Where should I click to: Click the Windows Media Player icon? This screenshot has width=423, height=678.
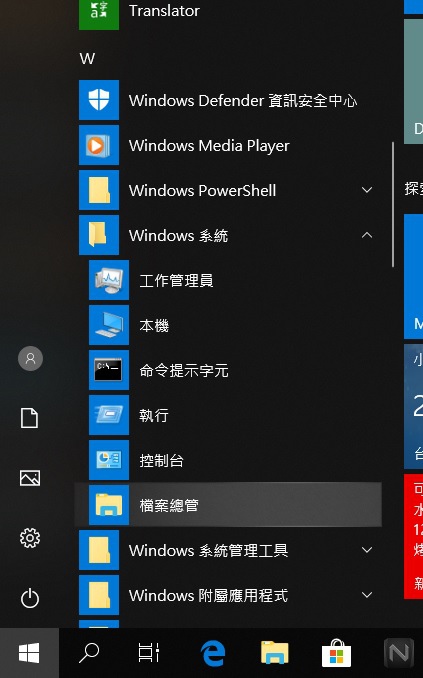[x=99, y=145]
